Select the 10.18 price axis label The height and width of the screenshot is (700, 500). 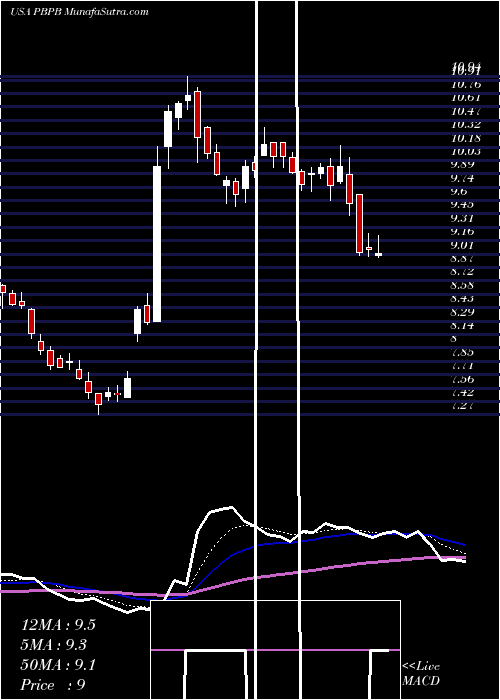466,138
